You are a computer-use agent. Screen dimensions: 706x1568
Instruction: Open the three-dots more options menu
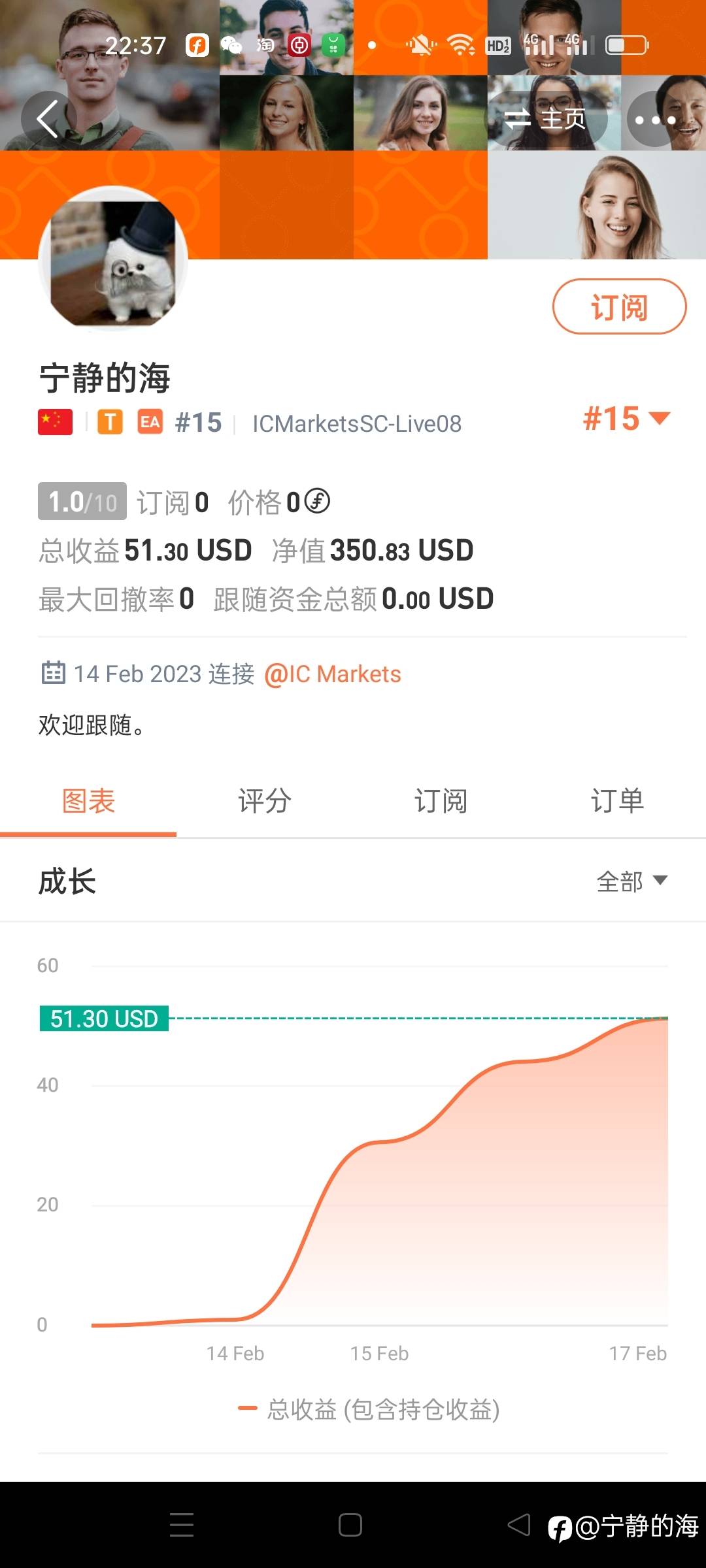coord(655,120)
